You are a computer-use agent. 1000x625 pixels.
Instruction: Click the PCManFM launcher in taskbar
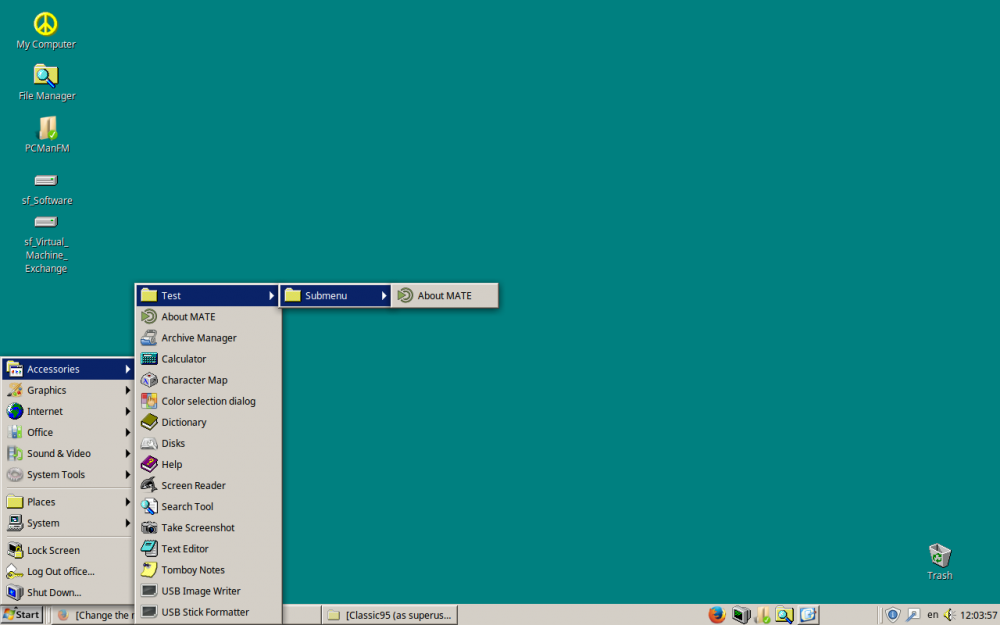click(x=763, y=615)
